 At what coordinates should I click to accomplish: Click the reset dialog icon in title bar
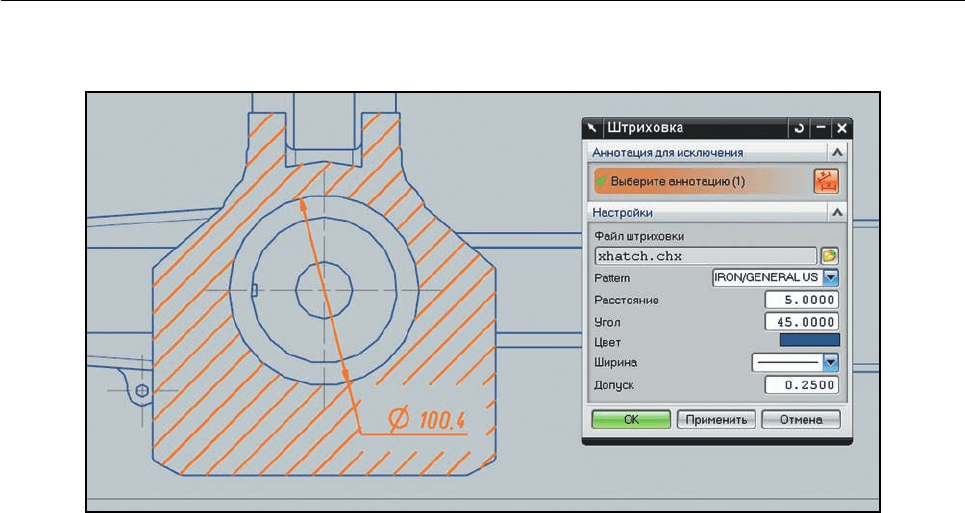799,128
